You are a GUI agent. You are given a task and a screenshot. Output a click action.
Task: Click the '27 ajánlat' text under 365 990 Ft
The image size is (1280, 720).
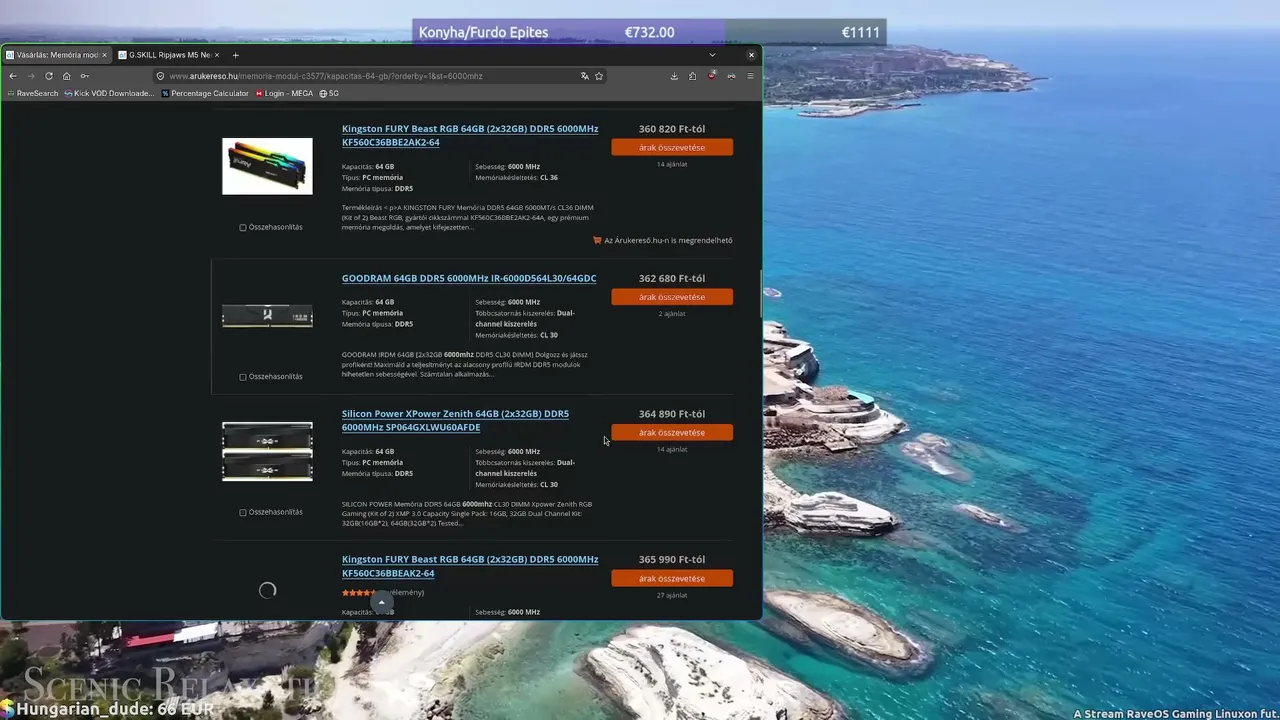[x=672, y=595]
